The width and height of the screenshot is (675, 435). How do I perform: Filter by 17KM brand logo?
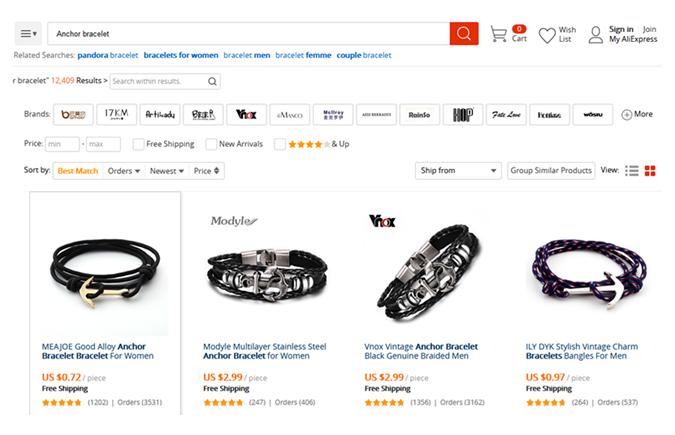pos(115,114)
